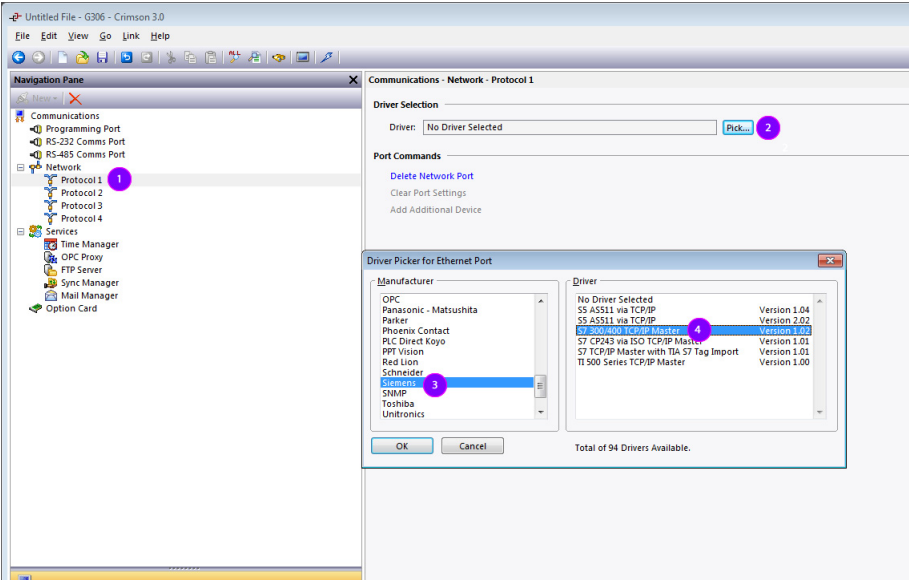Viewport: 912px width, 582px height.
Task: Click the Driver field showing No Driver Selected
Action: click(569, 127)
